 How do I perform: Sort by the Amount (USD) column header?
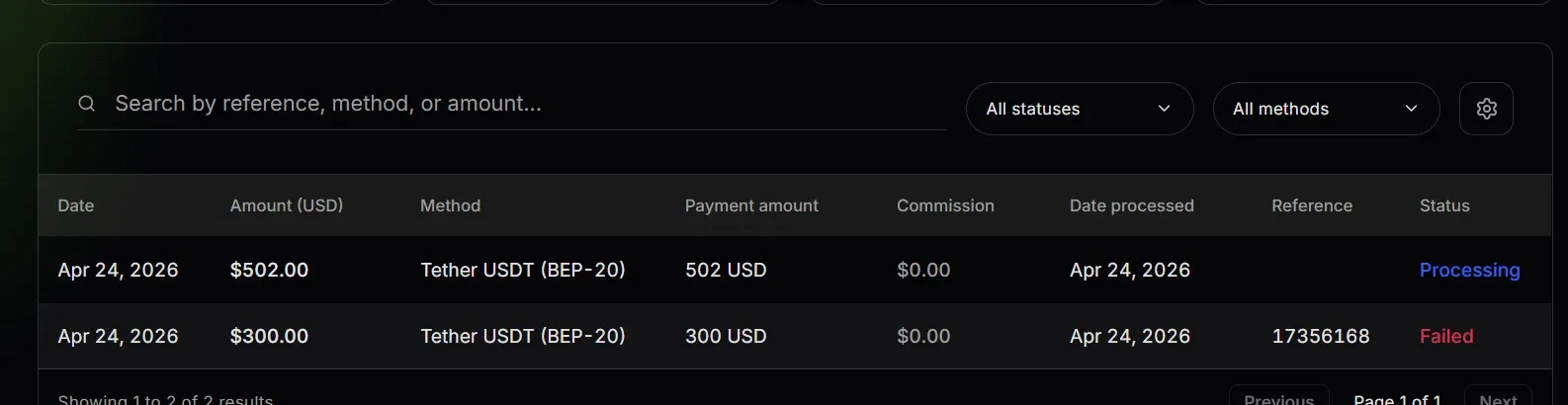(287, 205)
